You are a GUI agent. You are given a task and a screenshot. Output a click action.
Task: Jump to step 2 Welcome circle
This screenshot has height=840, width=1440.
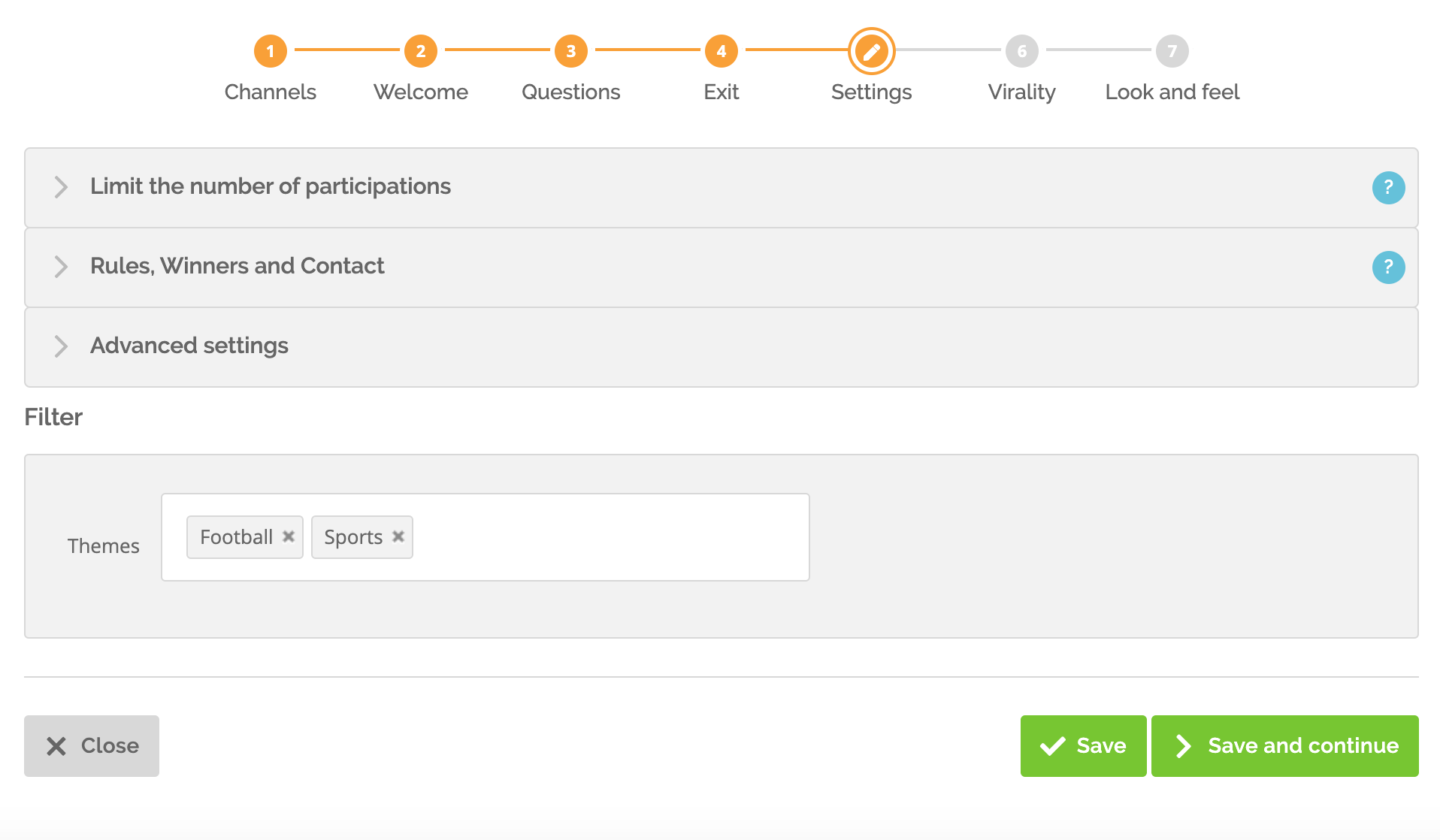point(421,51)
